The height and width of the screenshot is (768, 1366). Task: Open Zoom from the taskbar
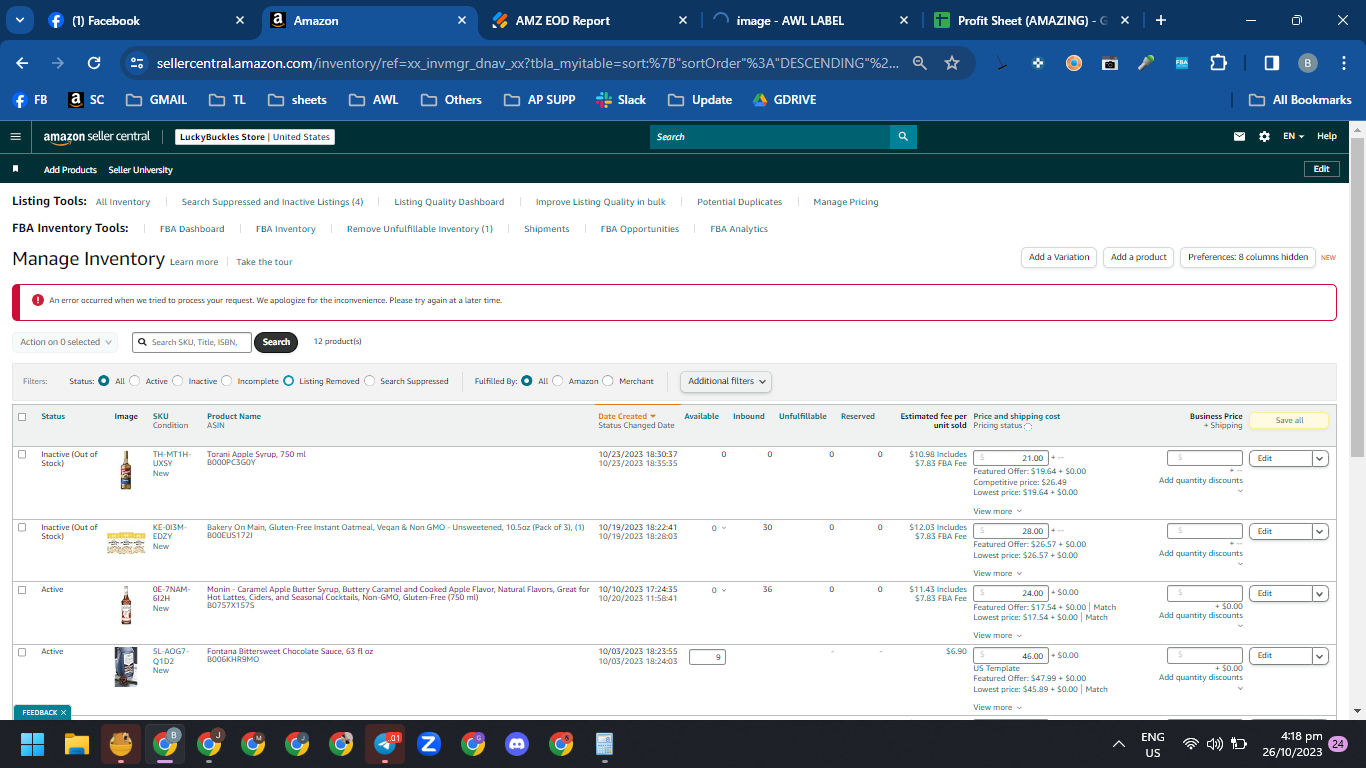pyautogui.click(x=429, y=744)
